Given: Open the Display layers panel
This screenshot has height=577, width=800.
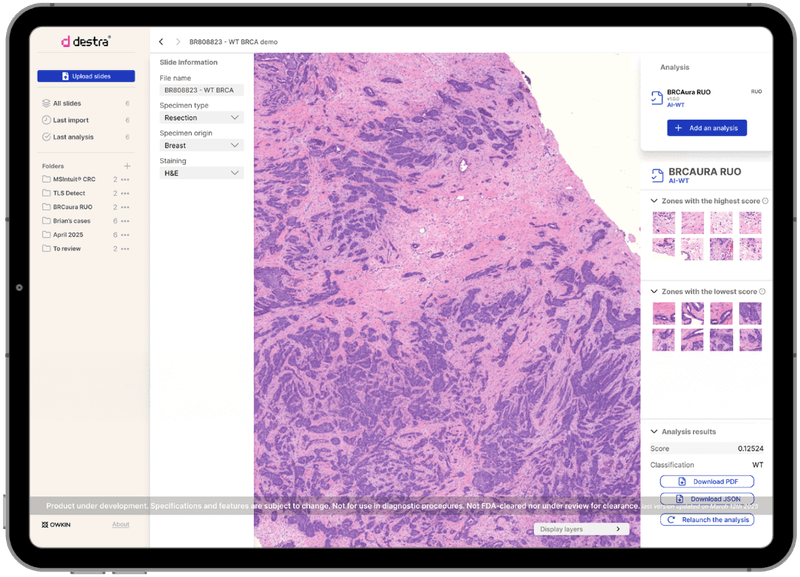Looking at the screenshot, I should tap(580, 529).
